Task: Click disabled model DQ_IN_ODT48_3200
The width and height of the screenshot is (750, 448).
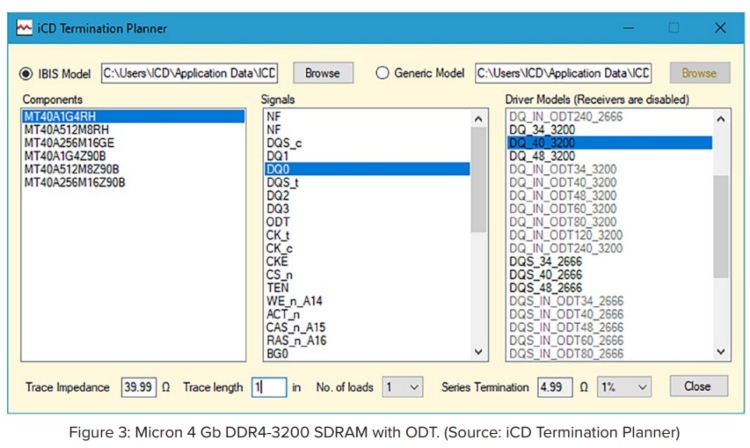Action: pyautogui.click(x=610, y=196)
